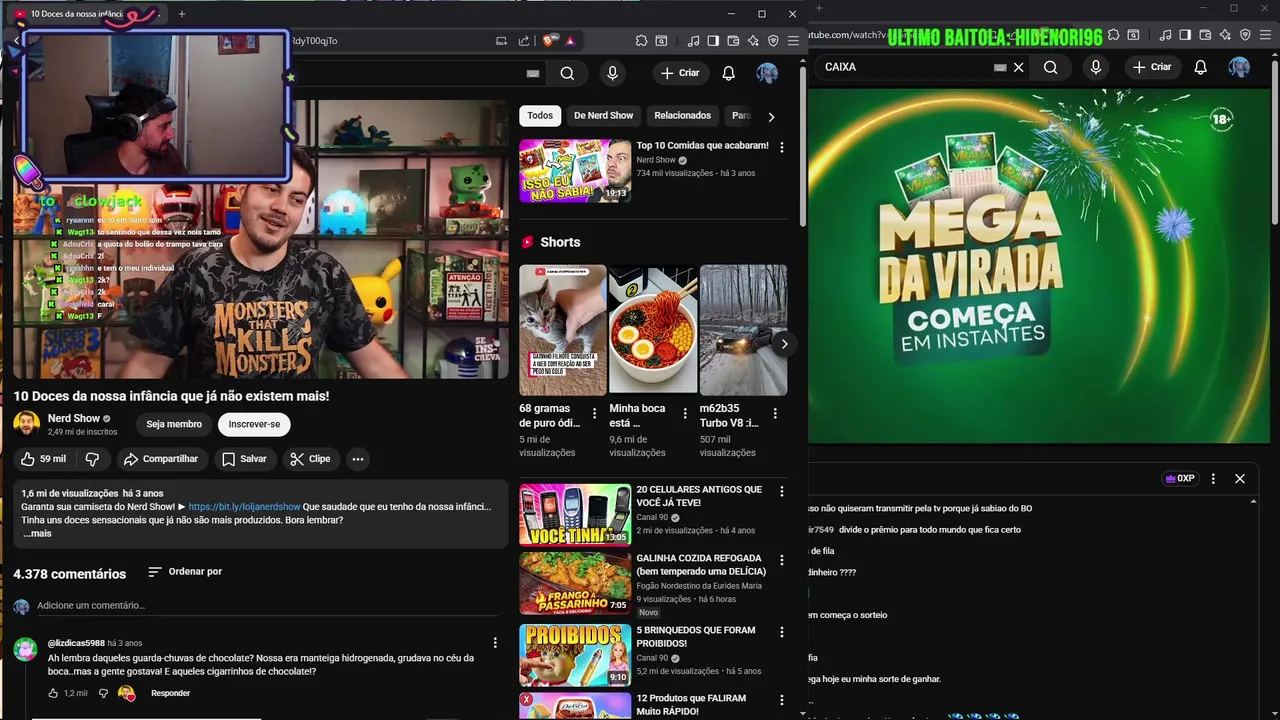Advance Shorts shelf with next arrow
The image size is (1280, 720).
point(784,344)
